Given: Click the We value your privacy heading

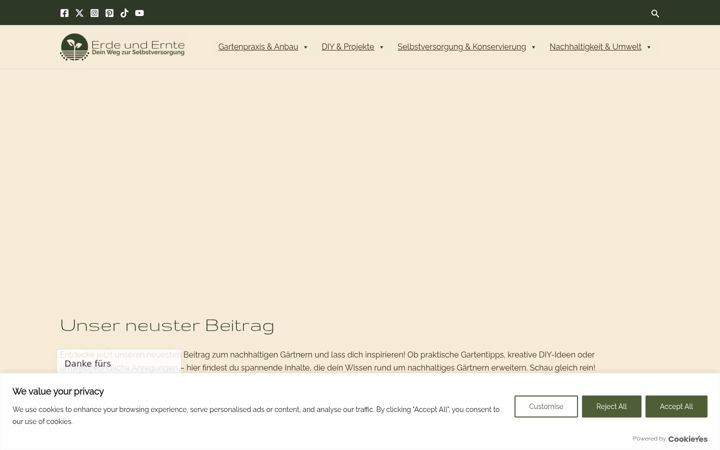Looking at the screenshot, I should [x=58, y=391].
